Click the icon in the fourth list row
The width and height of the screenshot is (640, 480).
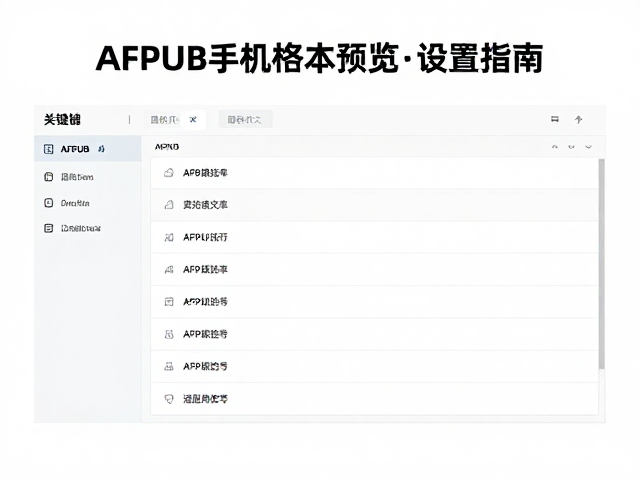[169, 269]
